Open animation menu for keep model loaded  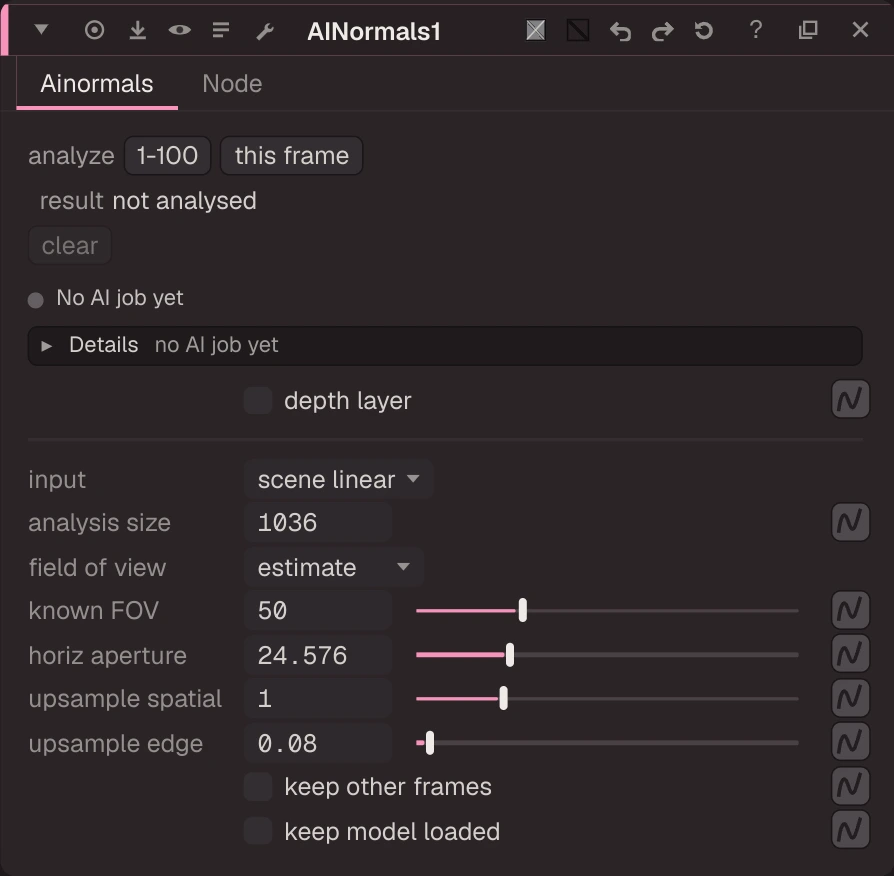850,829
